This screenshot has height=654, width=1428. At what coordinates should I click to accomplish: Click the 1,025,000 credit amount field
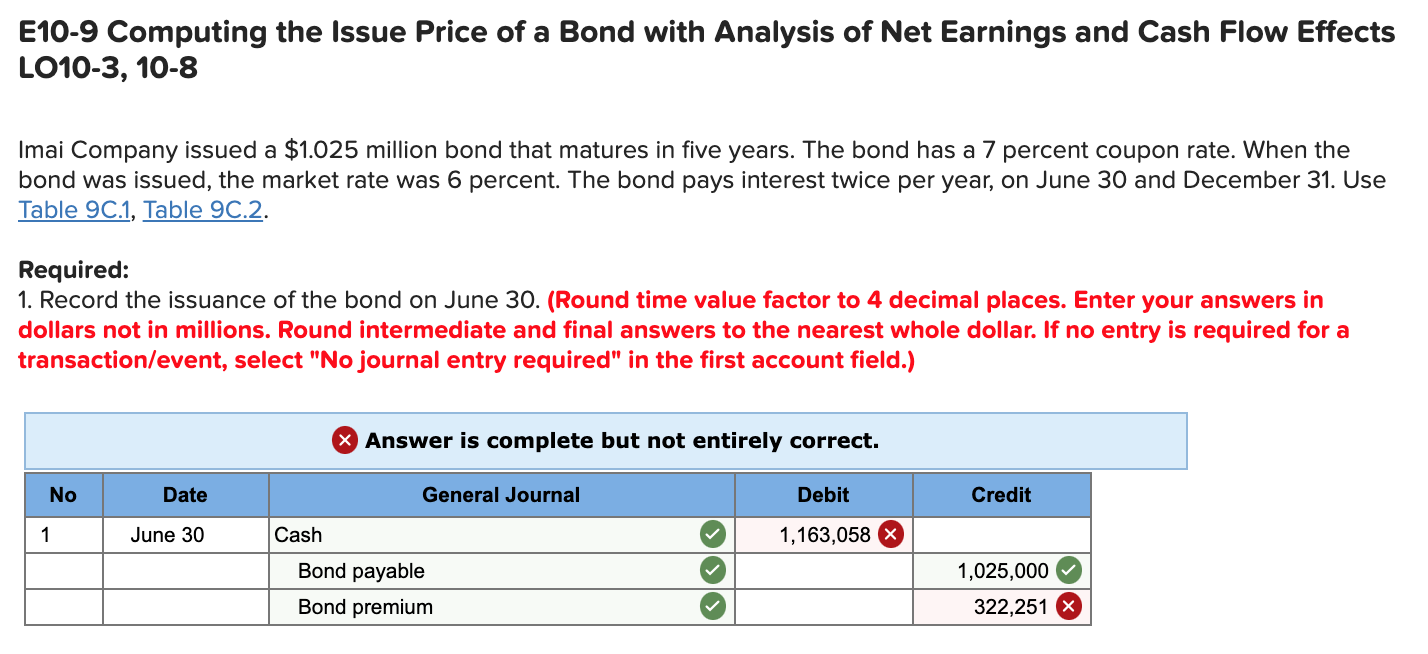1010,570
